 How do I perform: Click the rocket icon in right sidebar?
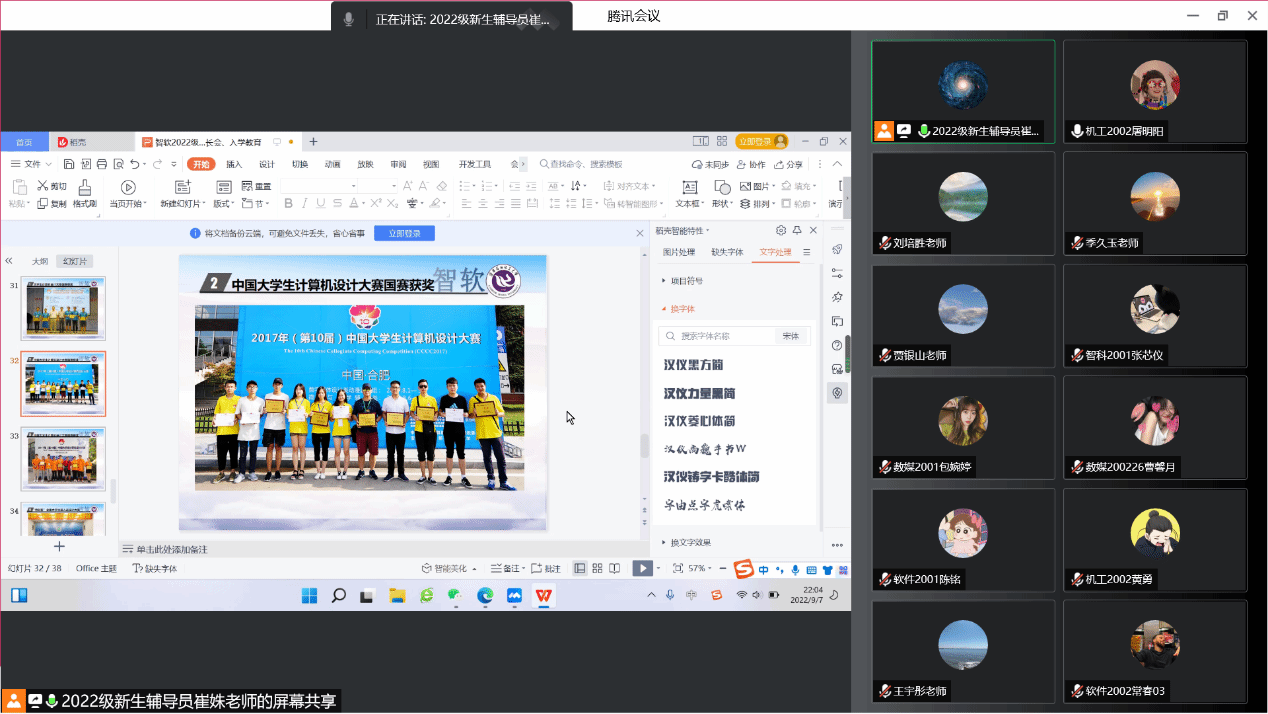837,250
